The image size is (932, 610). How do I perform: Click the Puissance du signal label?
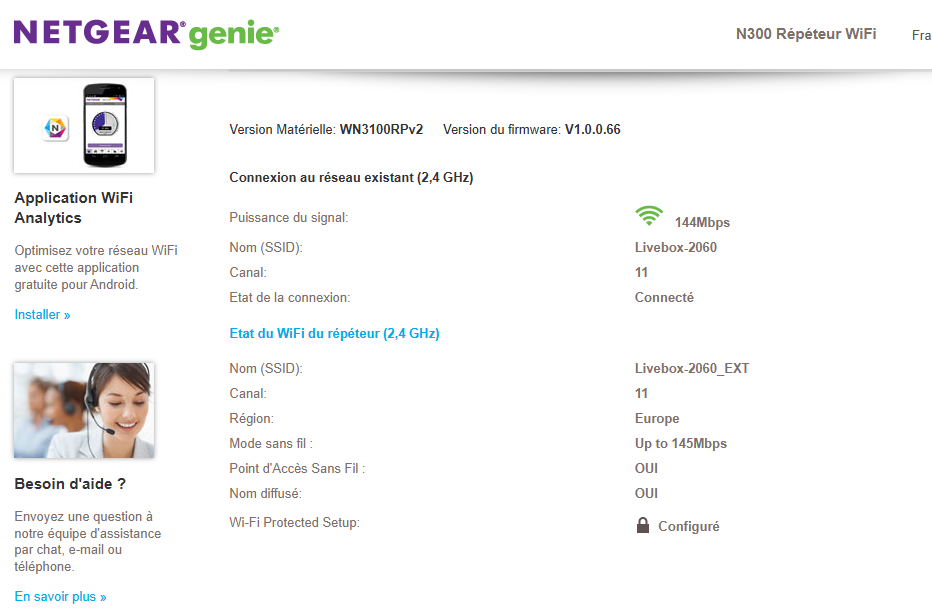pos(289,218)
